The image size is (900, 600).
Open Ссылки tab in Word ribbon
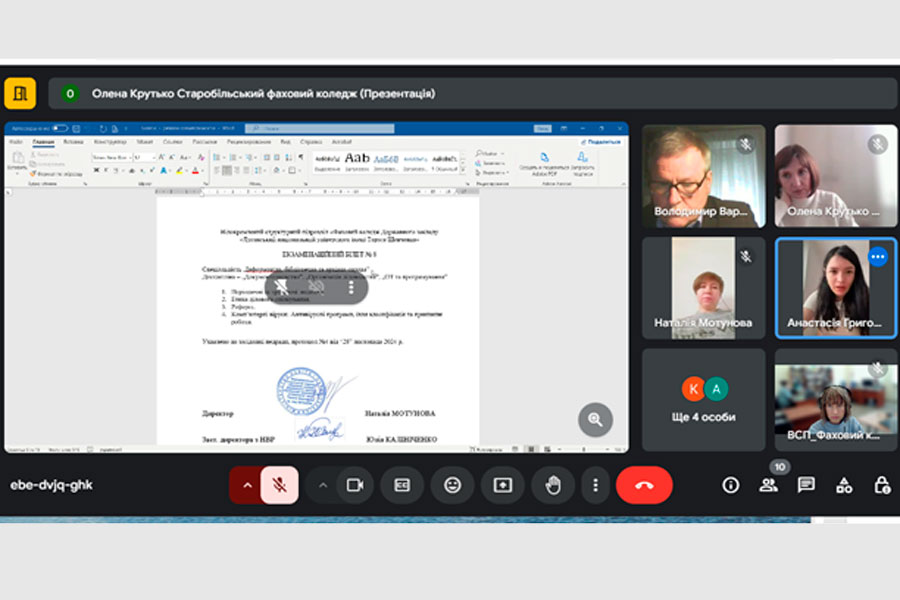point(172,142)
